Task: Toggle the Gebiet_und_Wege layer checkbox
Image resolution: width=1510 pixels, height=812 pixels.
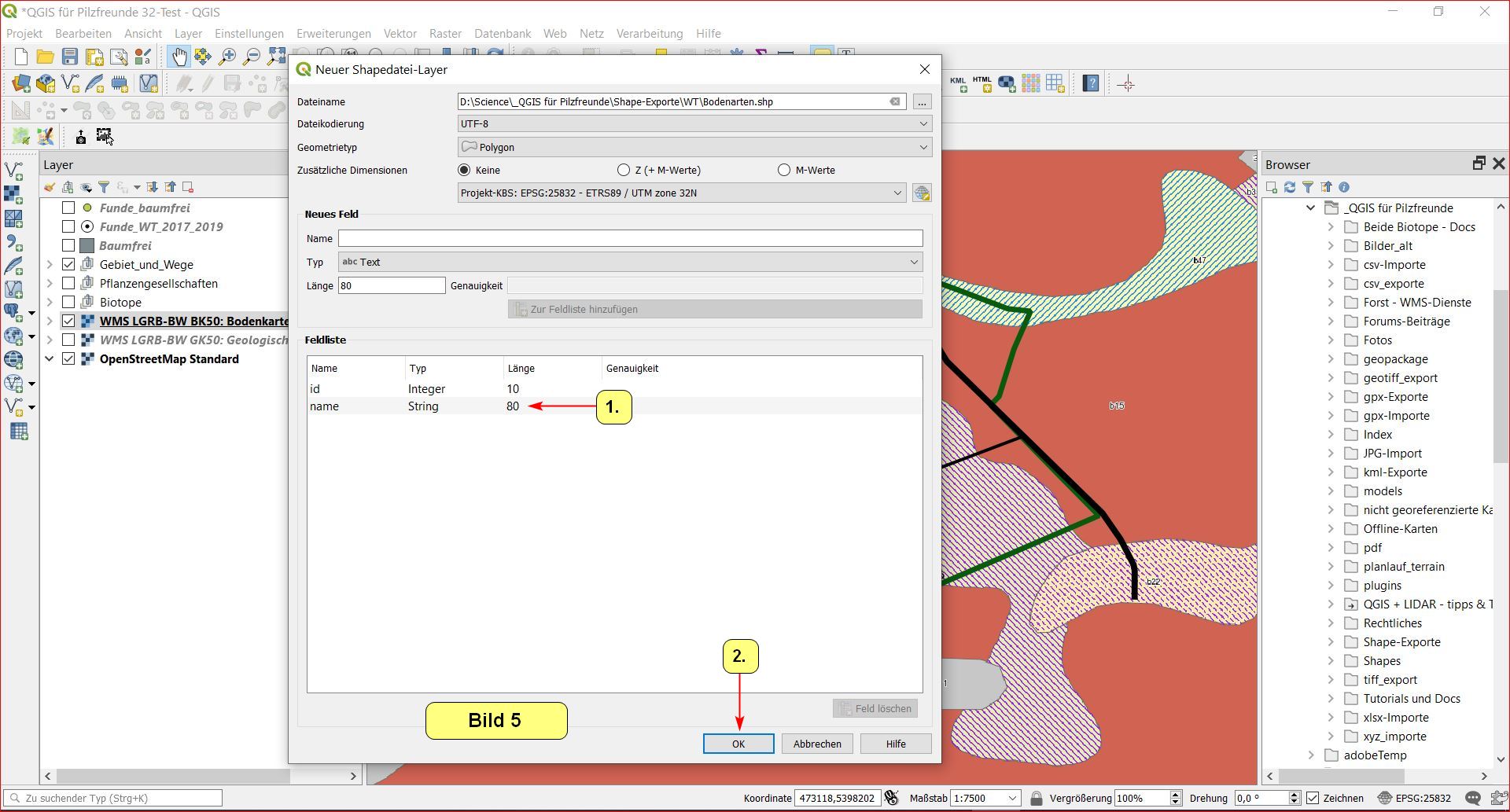Action: (68, 265)
